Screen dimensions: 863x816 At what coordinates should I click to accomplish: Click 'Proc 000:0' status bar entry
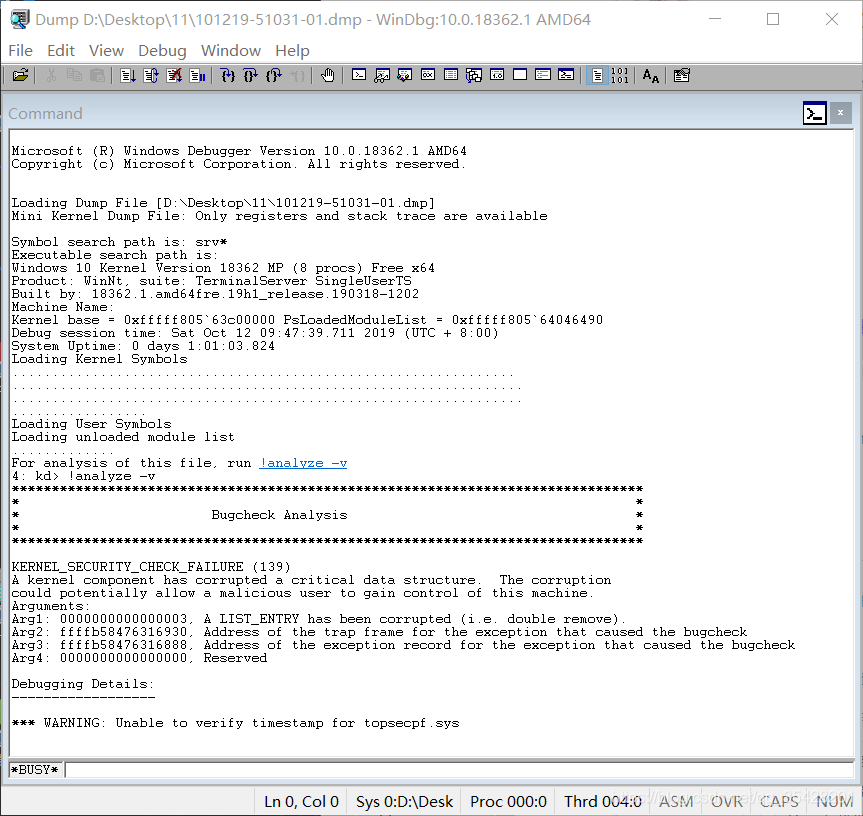click(x=509, y=802)
